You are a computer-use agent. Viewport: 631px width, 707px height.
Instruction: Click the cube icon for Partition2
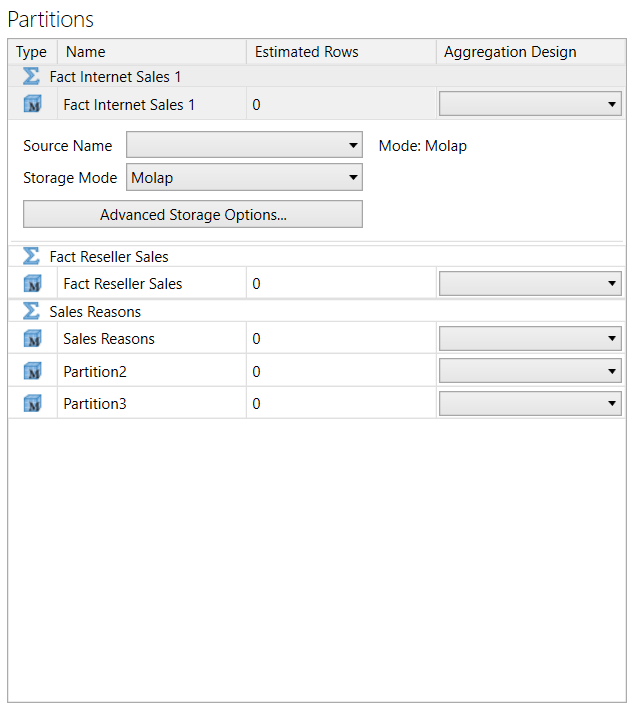click(x=32, y=372)
